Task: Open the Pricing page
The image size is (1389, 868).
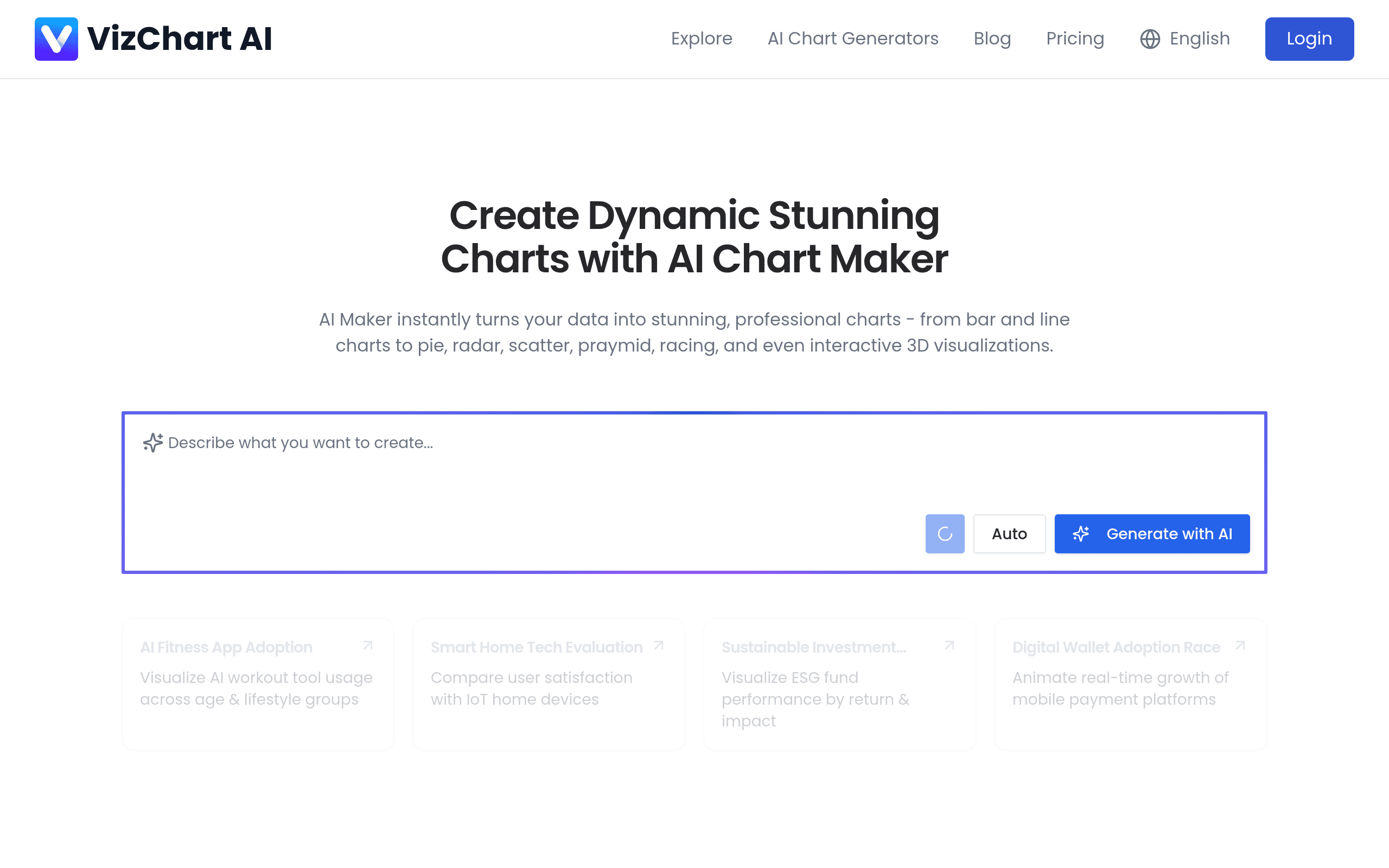Action: pyautogui.click(x=1075, y=39)
